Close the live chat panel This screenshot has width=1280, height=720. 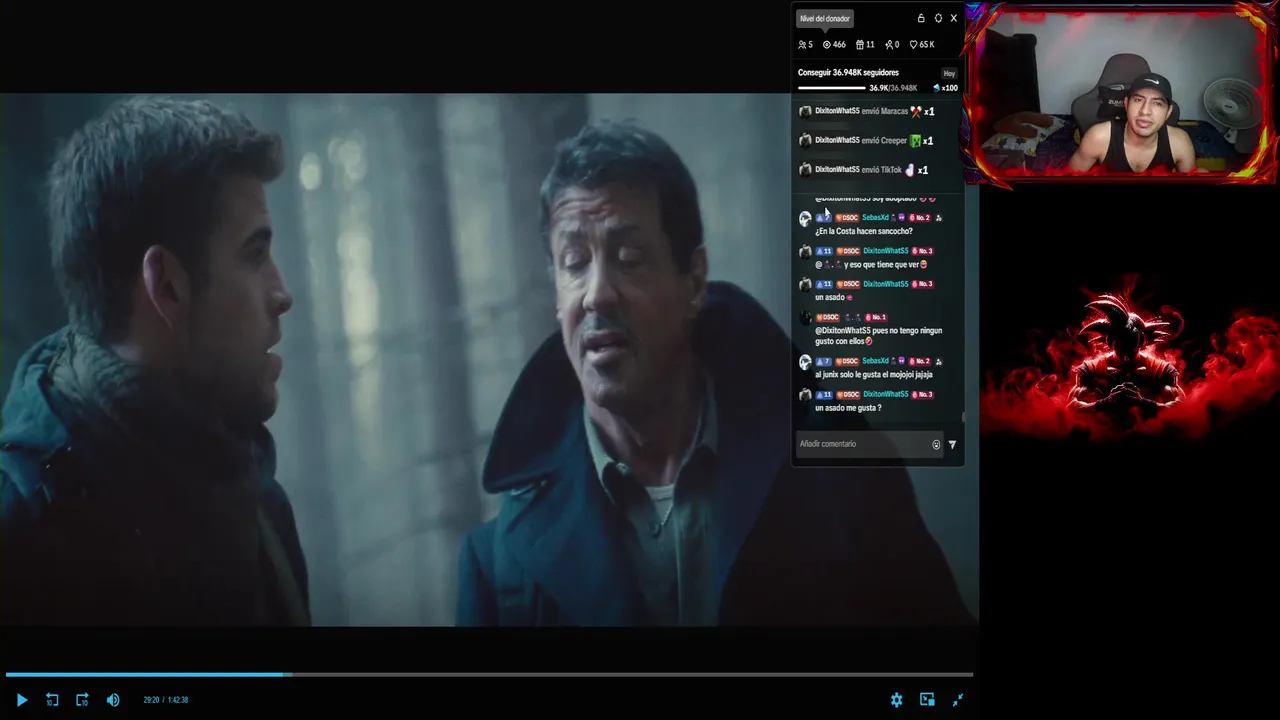(953, 18)
